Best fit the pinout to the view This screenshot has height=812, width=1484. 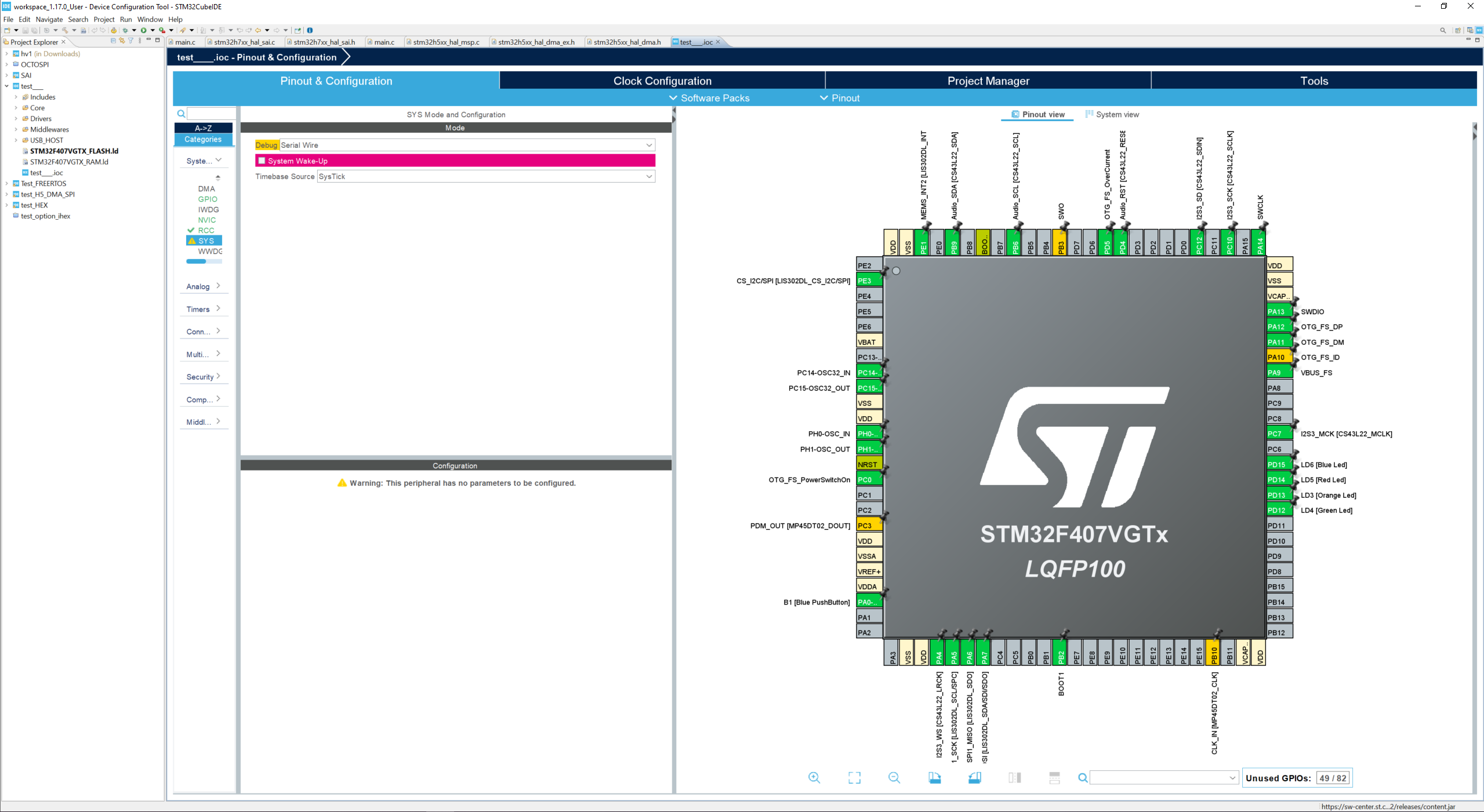[854, 778]
